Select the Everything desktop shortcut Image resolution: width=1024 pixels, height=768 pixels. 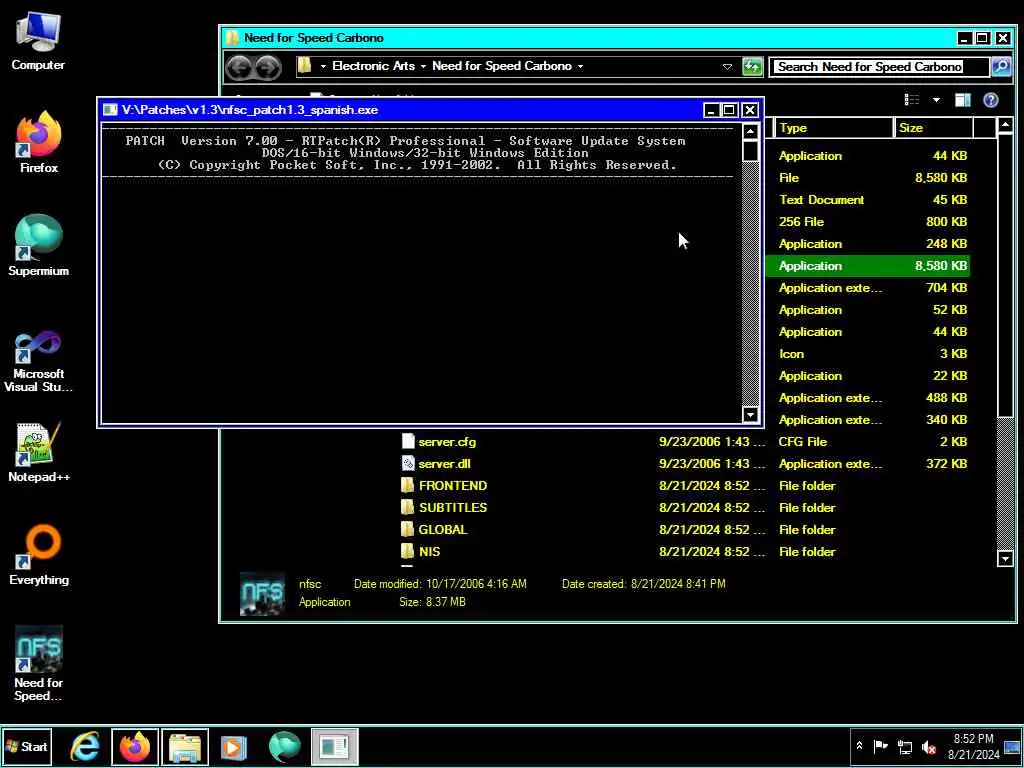(x=38, y=555)
